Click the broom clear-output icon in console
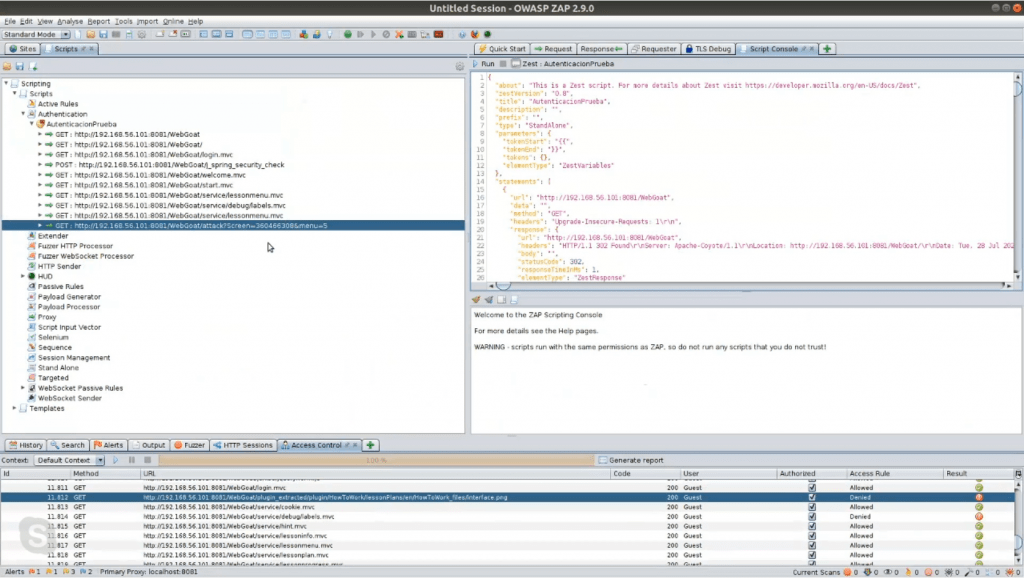1024x578 pixels. pos(476,300)
